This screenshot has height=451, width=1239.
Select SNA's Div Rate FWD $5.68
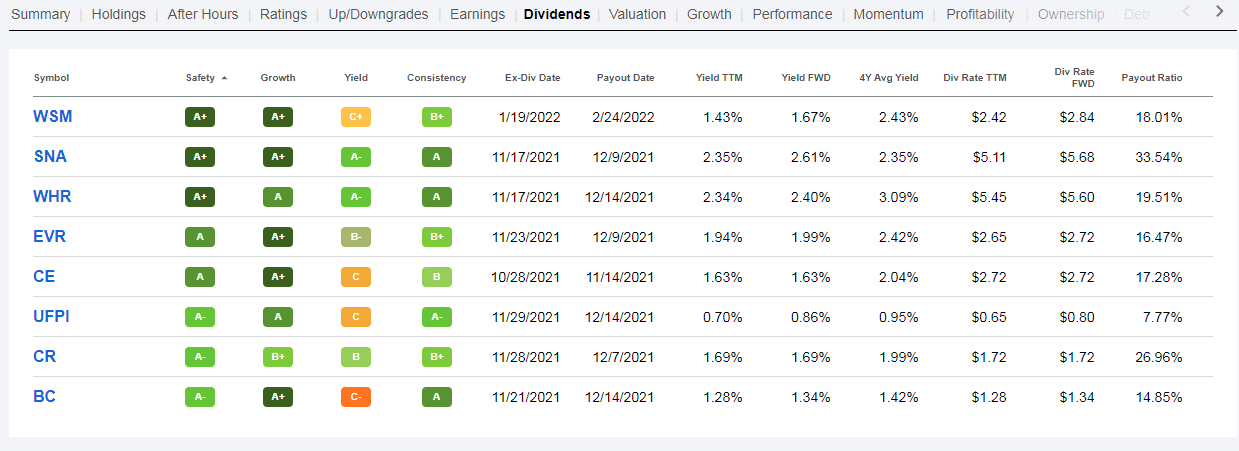coord(1077,157)
